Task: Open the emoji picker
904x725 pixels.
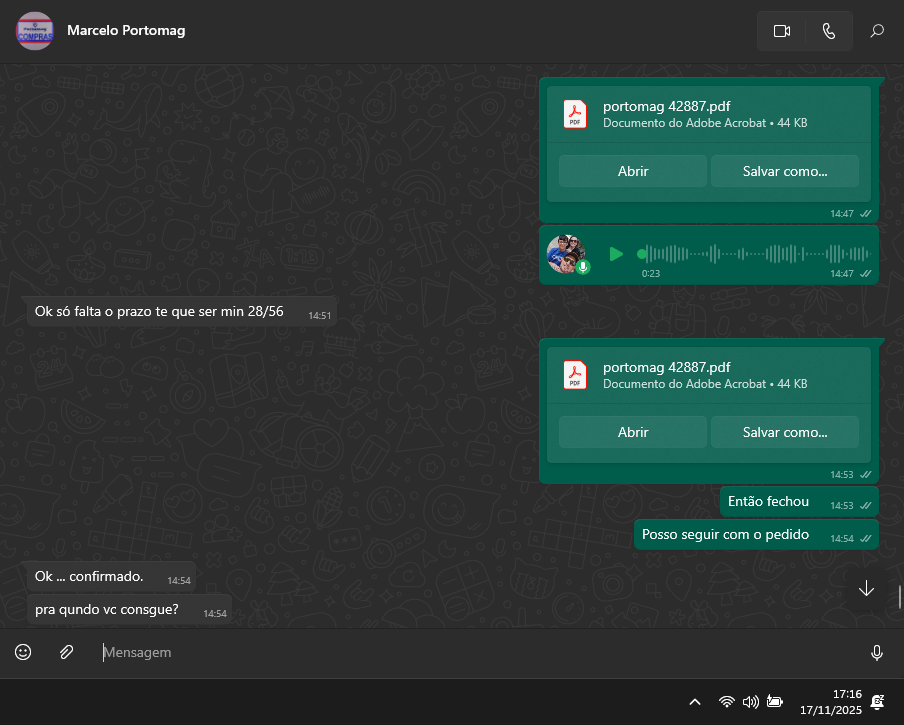Action: [x=23, y=652]
